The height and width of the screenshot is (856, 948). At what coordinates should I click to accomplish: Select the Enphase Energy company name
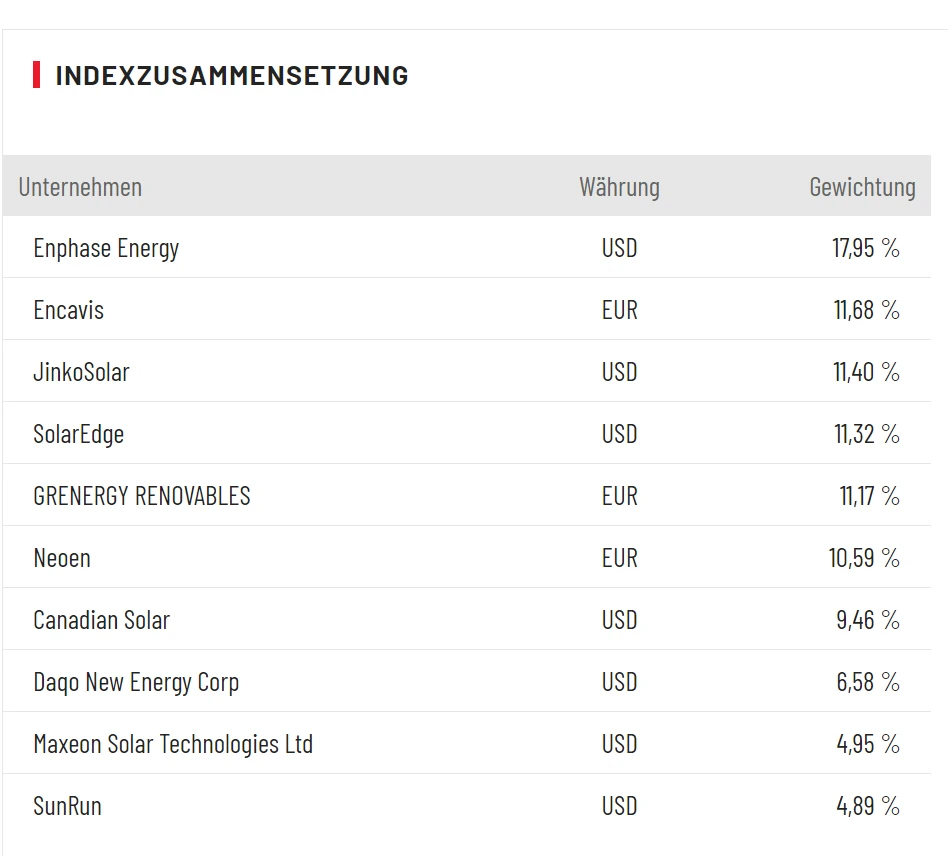106,248
